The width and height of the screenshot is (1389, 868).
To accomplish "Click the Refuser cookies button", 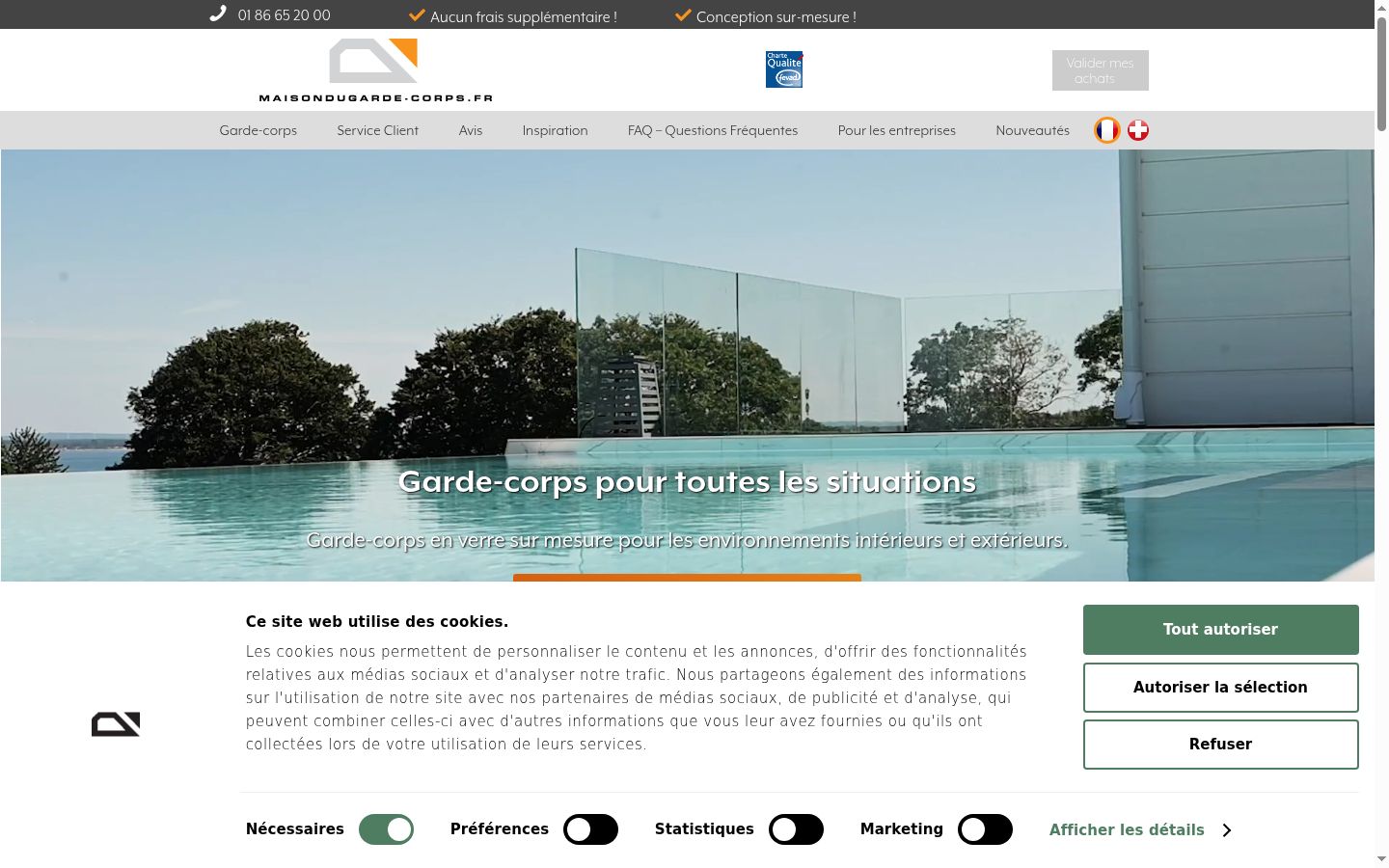I will [1220, 745].
